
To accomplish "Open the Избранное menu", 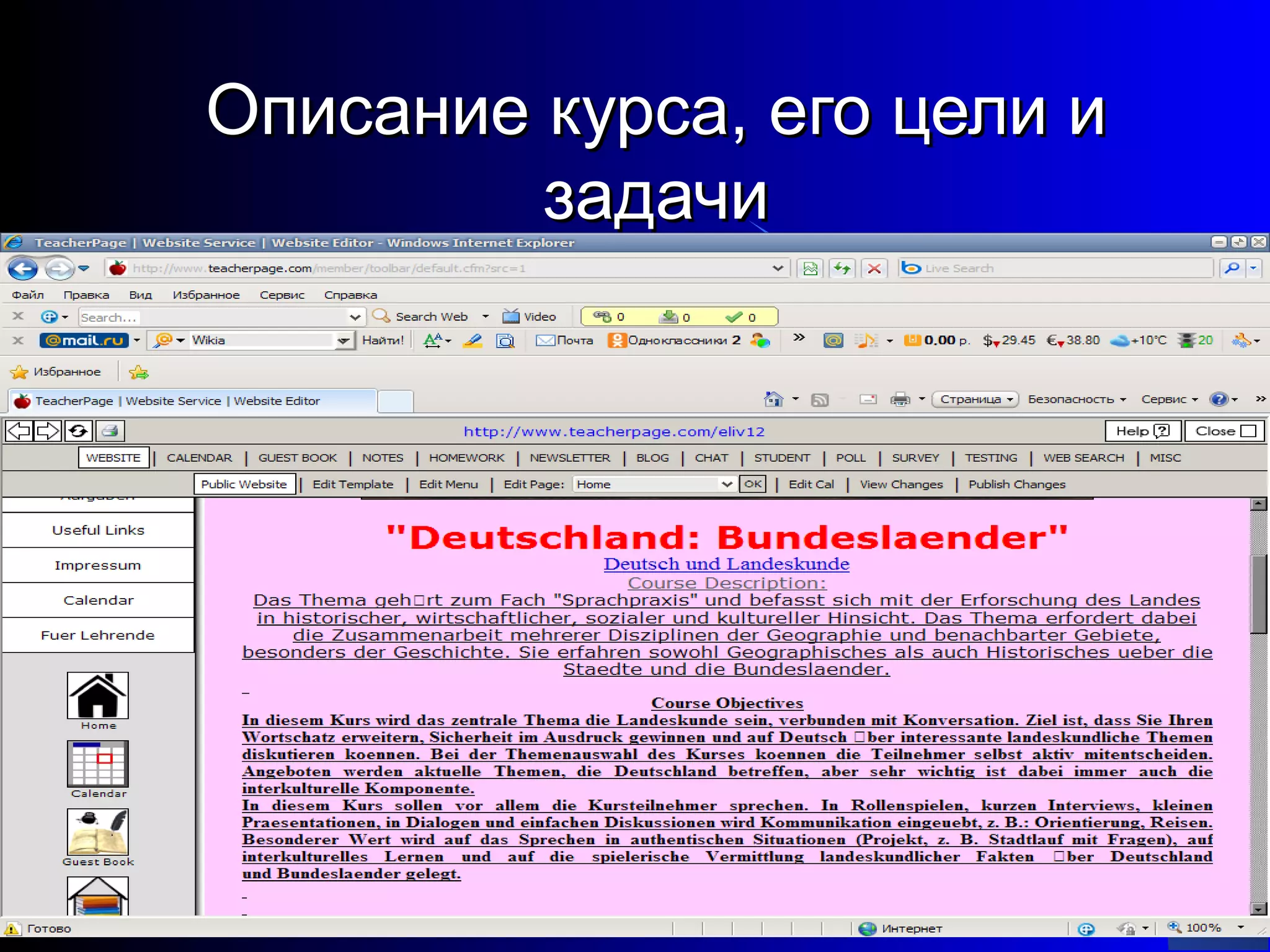I will [206, 295].
